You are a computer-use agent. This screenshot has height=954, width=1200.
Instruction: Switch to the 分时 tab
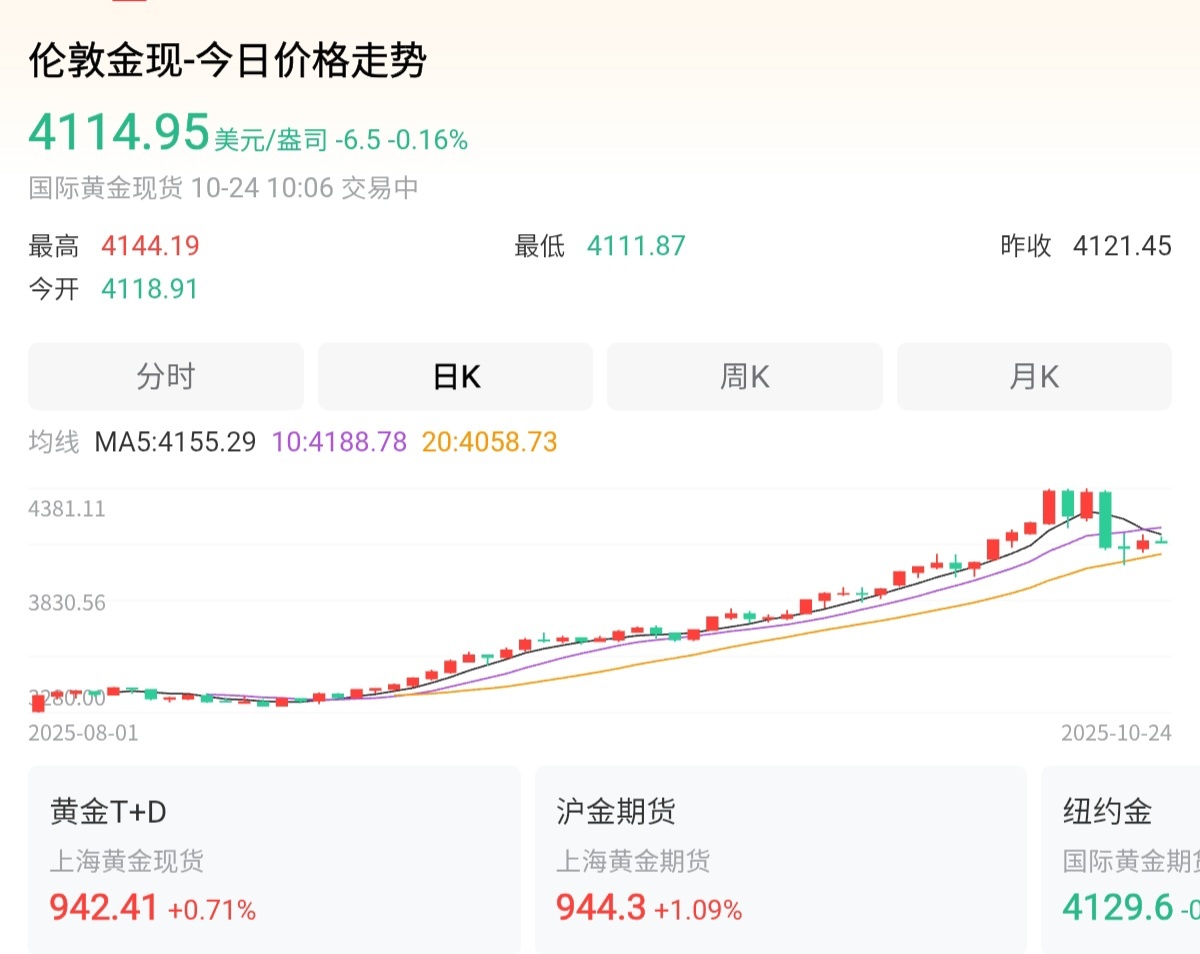click(x=165, y=377)
